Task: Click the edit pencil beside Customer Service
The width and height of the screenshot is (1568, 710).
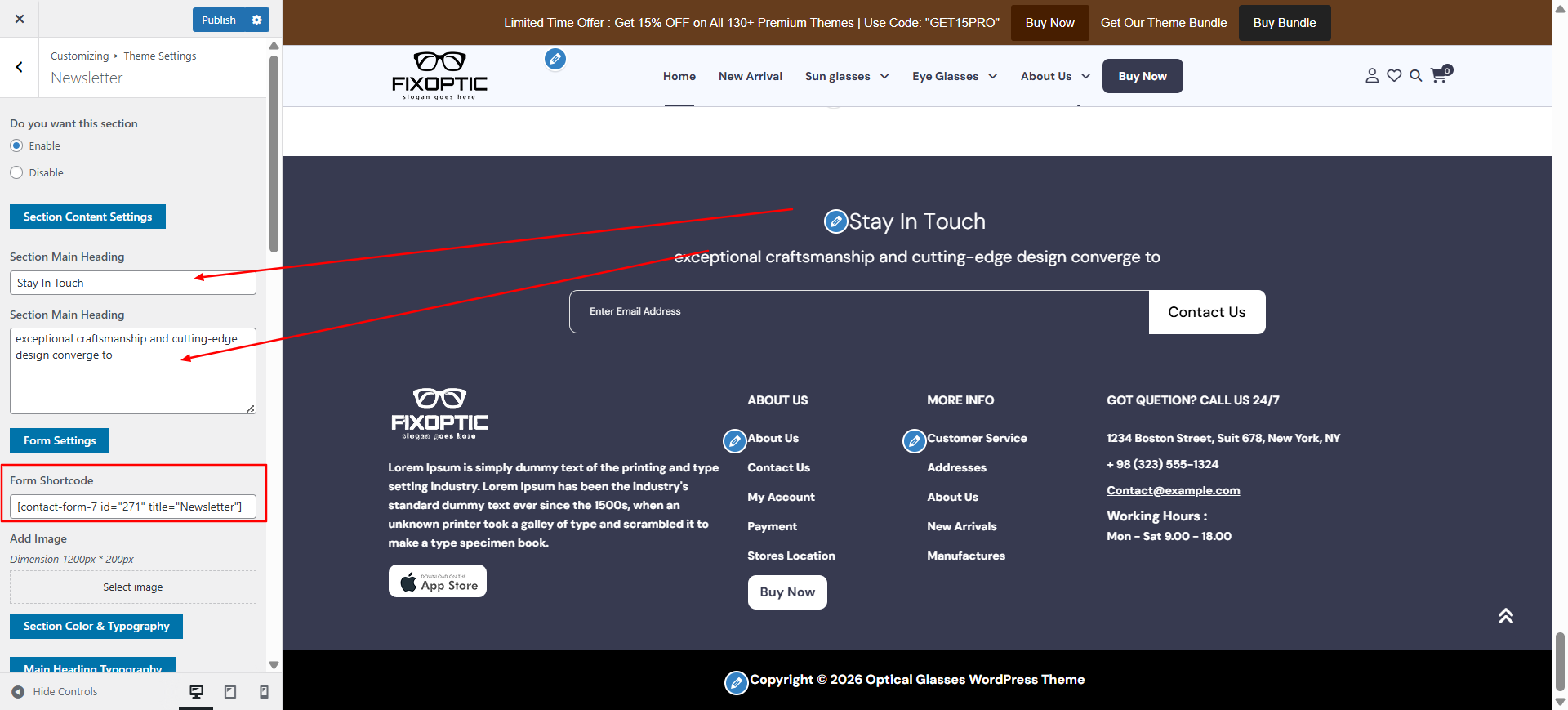Action: click(915, 441)
